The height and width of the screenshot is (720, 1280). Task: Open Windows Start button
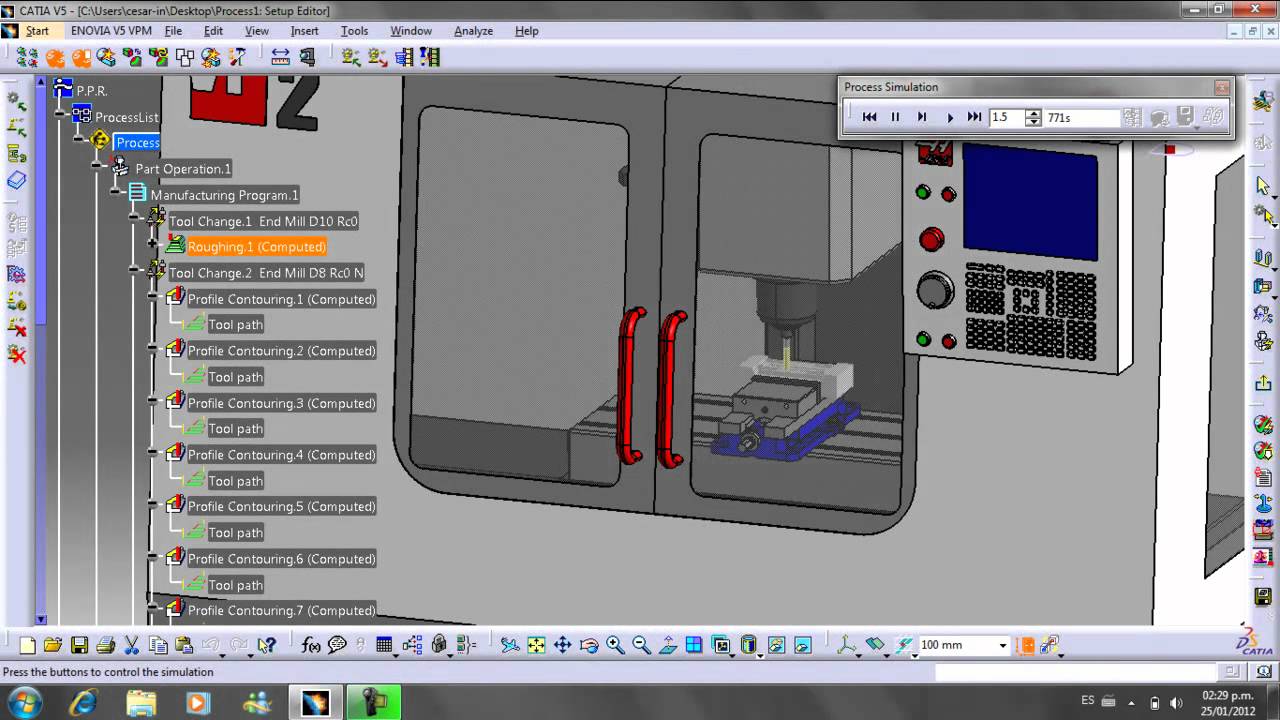tap(24, 702)
